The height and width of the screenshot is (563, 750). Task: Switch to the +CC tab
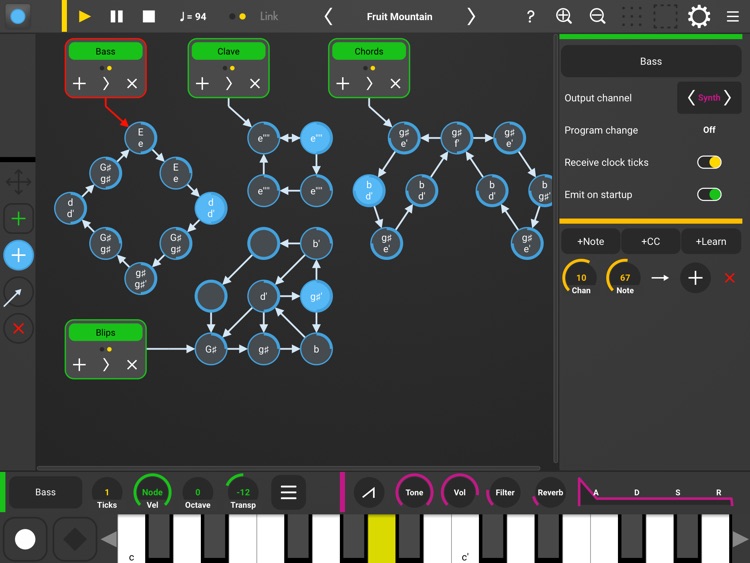pyautogui.click(x=651, y=242)
